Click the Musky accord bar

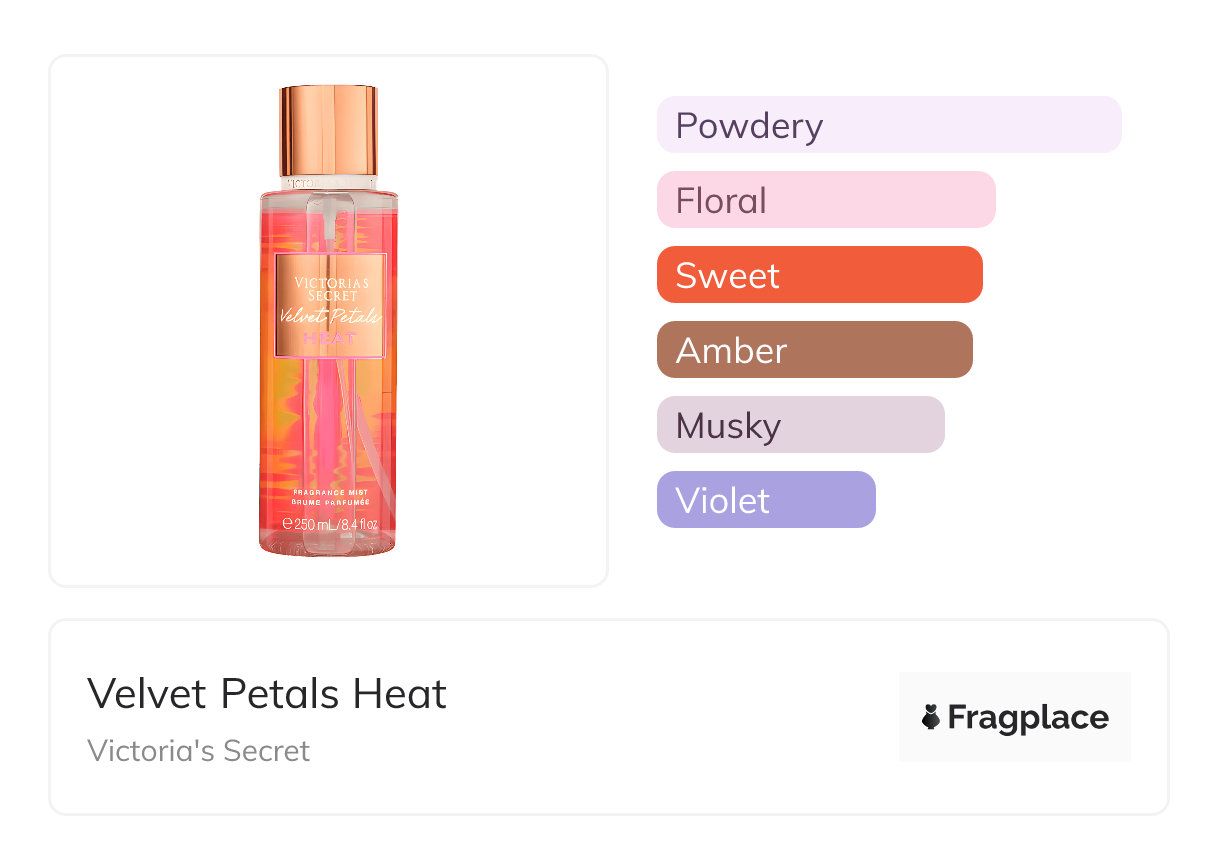[800, 425]
